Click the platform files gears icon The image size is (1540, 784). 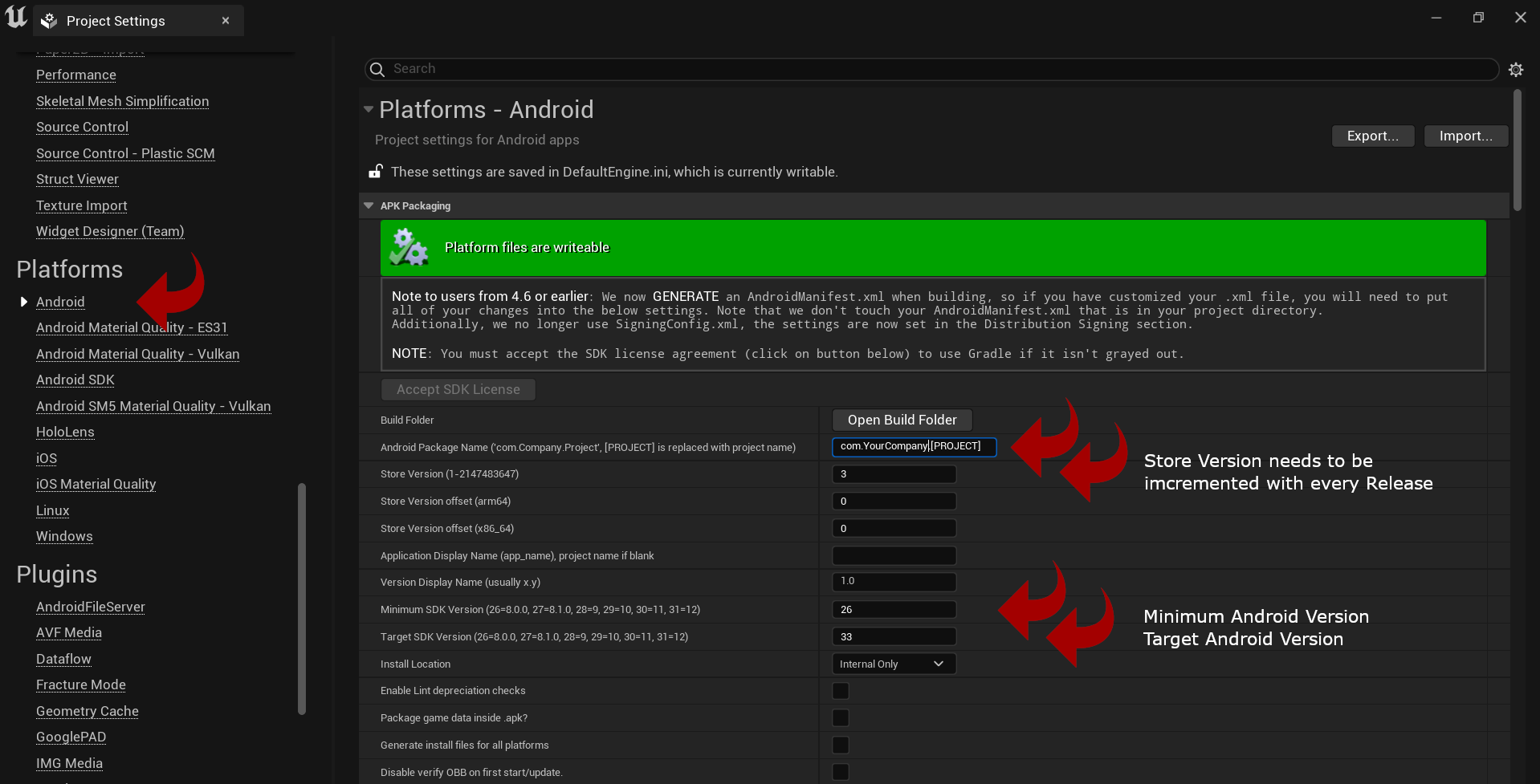coord(409,247)
